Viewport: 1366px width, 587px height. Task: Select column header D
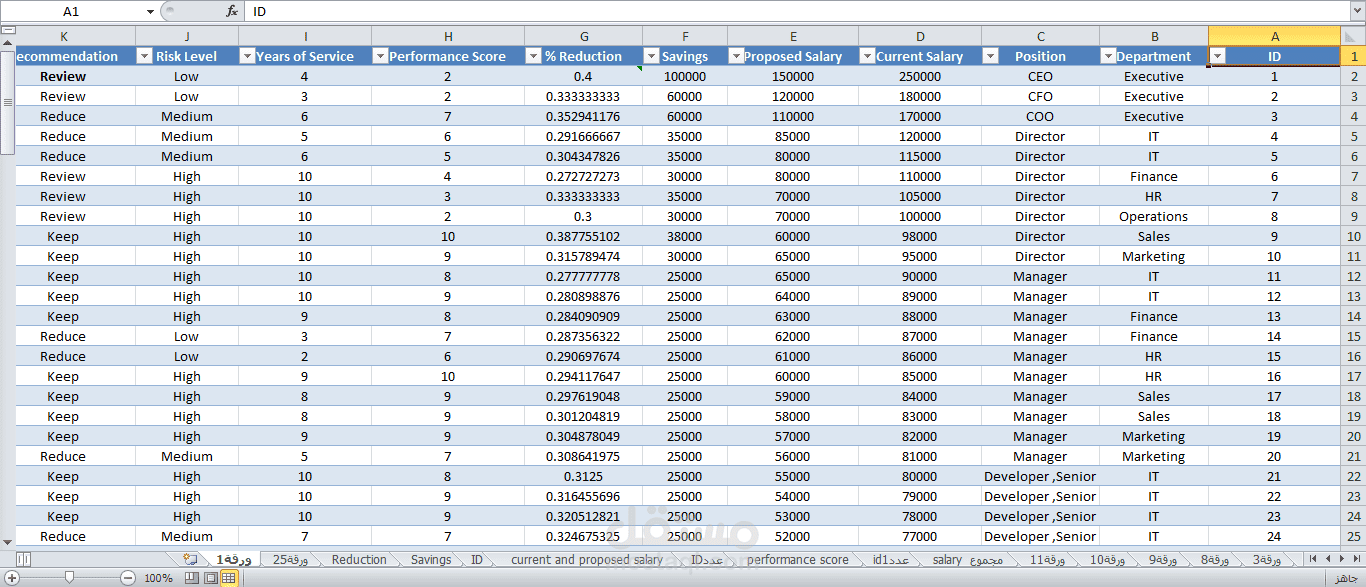pos(920,36)
